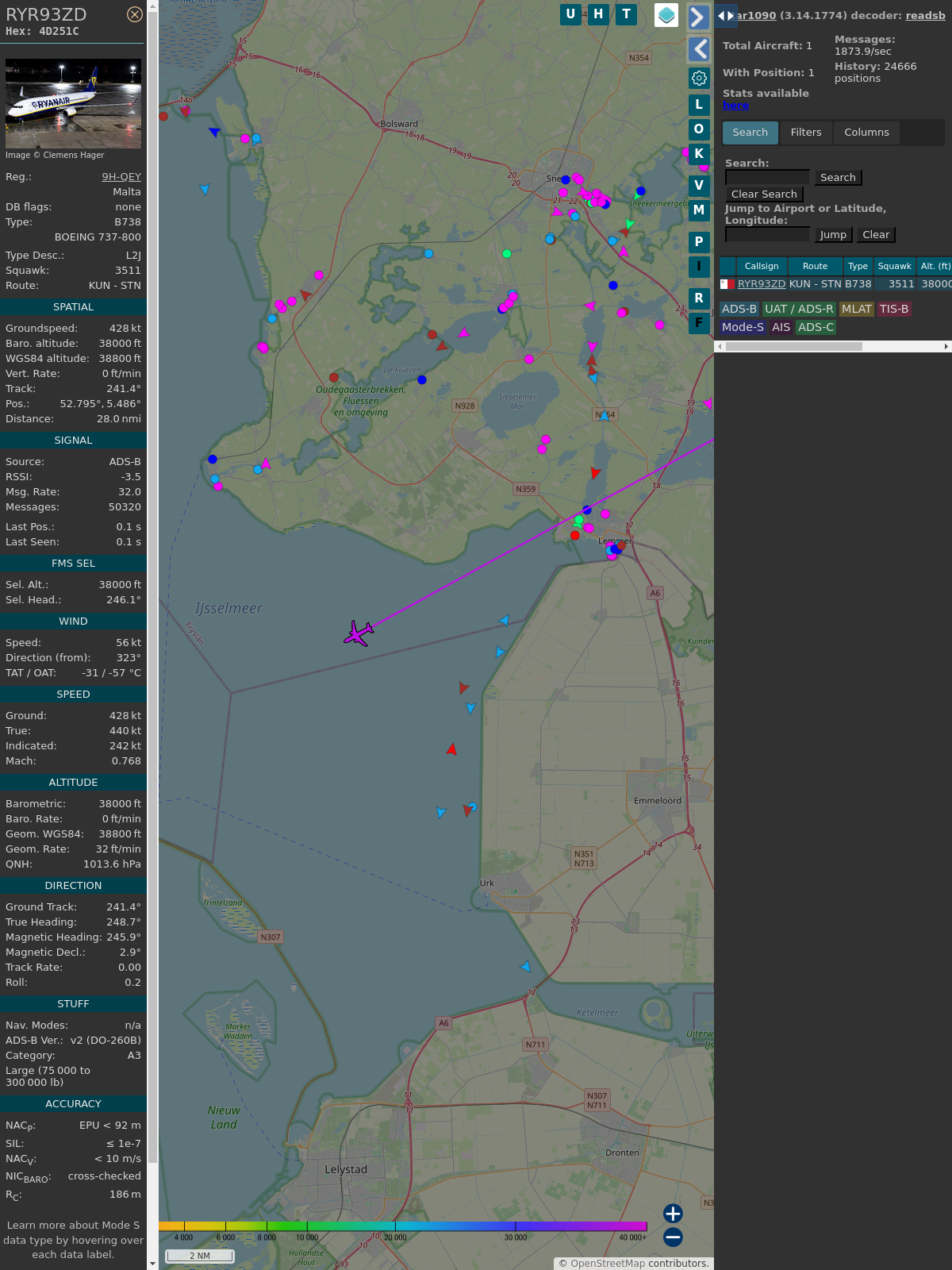The height and width of the screenshot is (1270, 952).
Task: Toggle the T track button
Action: coord(627,14)
